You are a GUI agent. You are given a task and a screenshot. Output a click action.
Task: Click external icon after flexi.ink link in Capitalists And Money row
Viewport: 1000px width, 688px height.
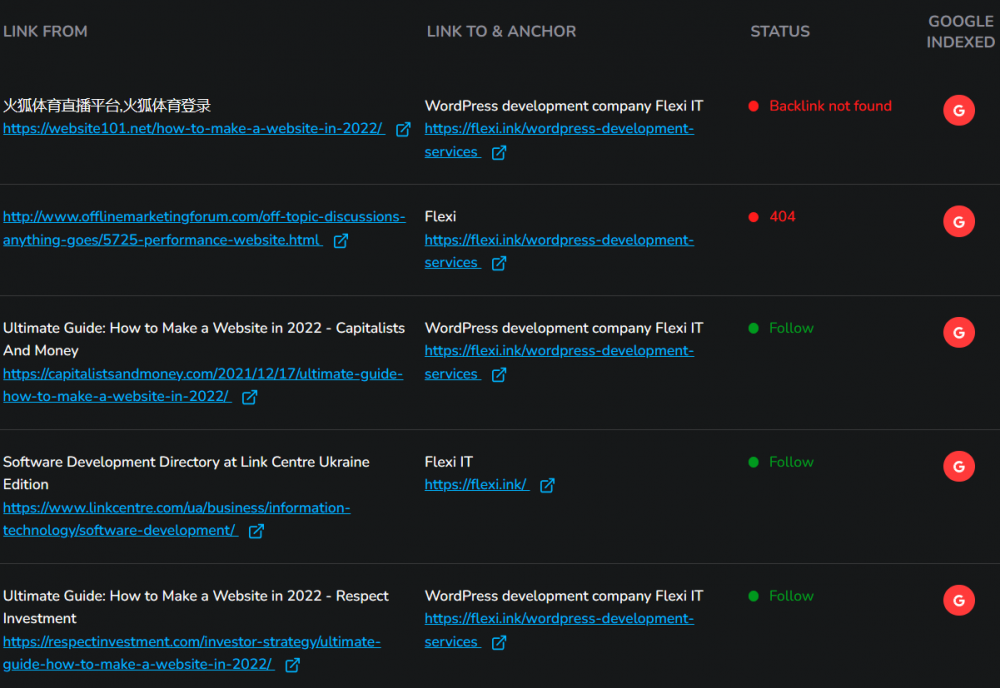(x=499, y=374)
